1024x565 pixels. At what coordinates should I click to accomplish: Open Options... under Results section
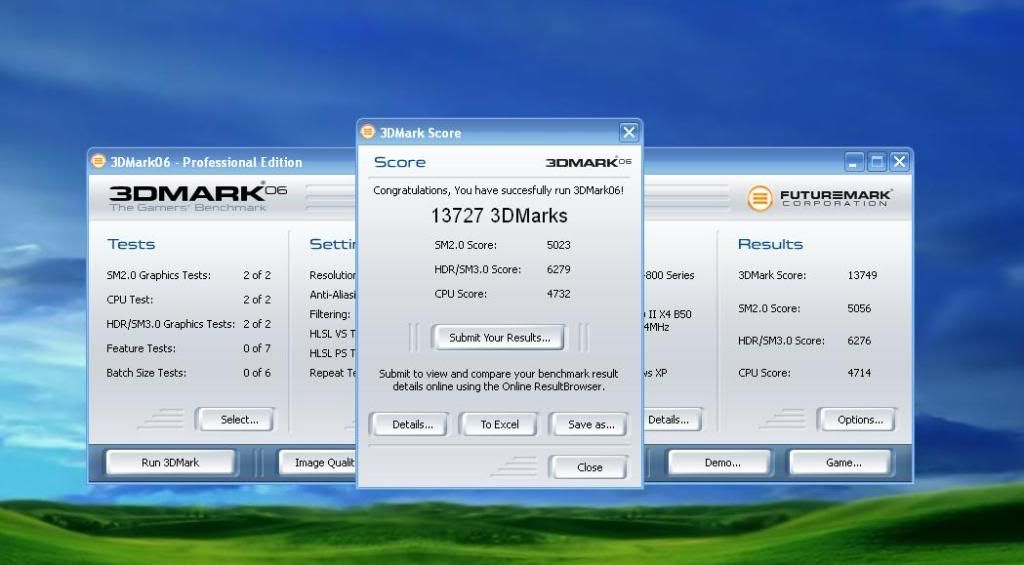click(x=857, y=420)
